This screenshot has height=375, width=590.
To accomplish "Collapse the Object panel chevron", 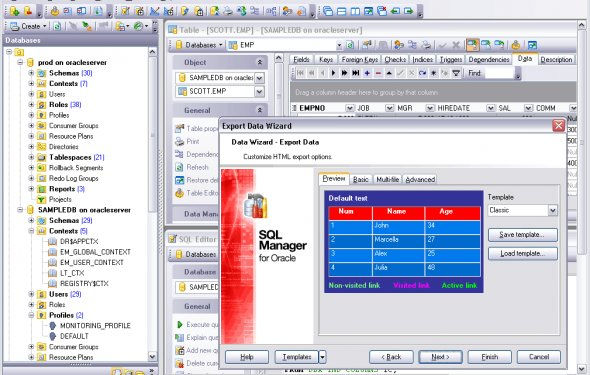I will point(260,62).
